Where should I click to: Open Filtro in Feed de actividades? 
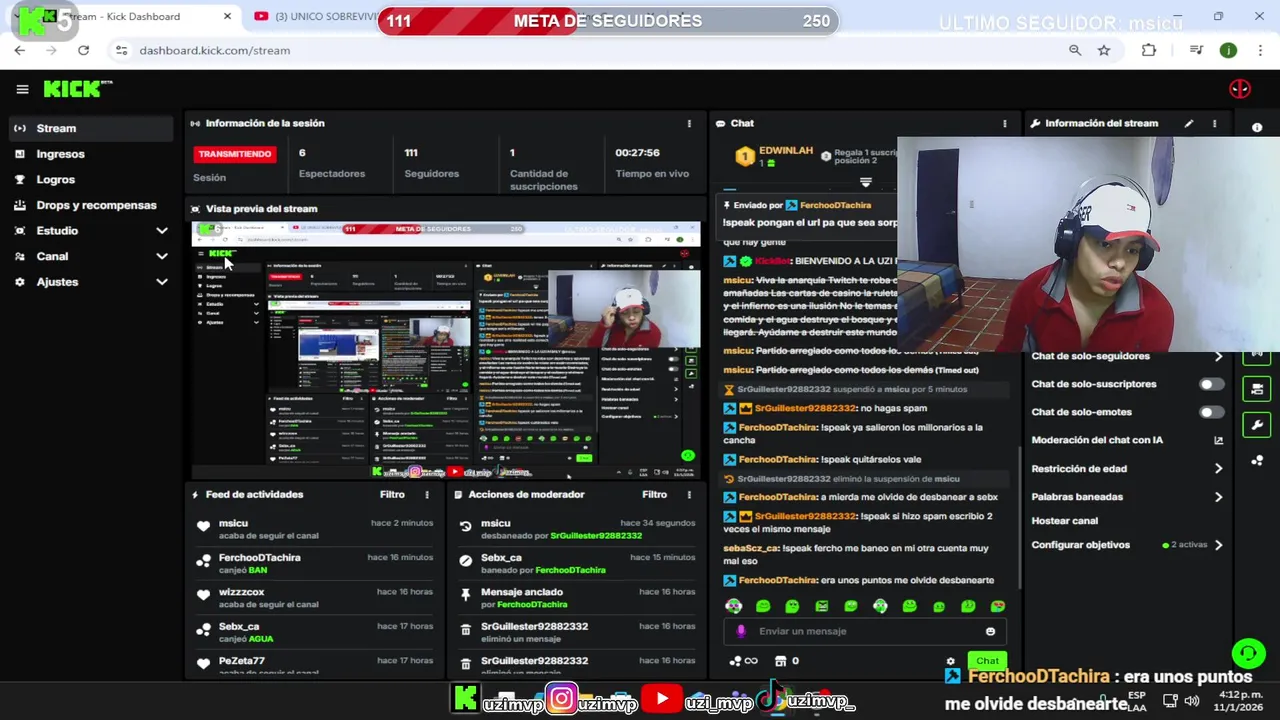click(392, 494)
